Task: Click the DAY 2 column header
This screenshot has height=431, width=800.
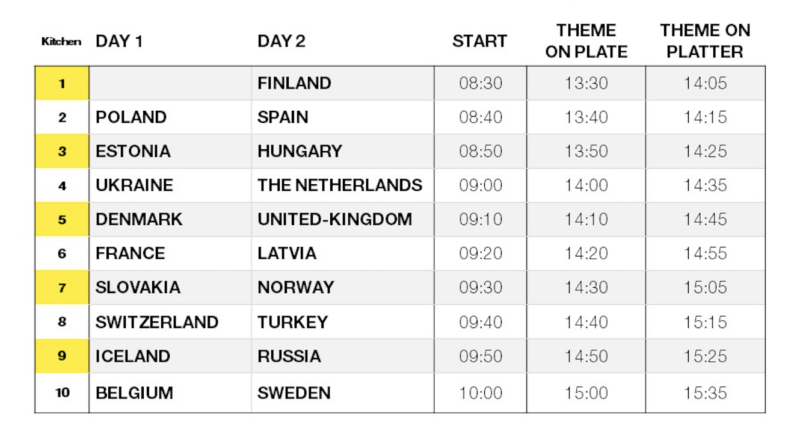Action: coord(281,41)
